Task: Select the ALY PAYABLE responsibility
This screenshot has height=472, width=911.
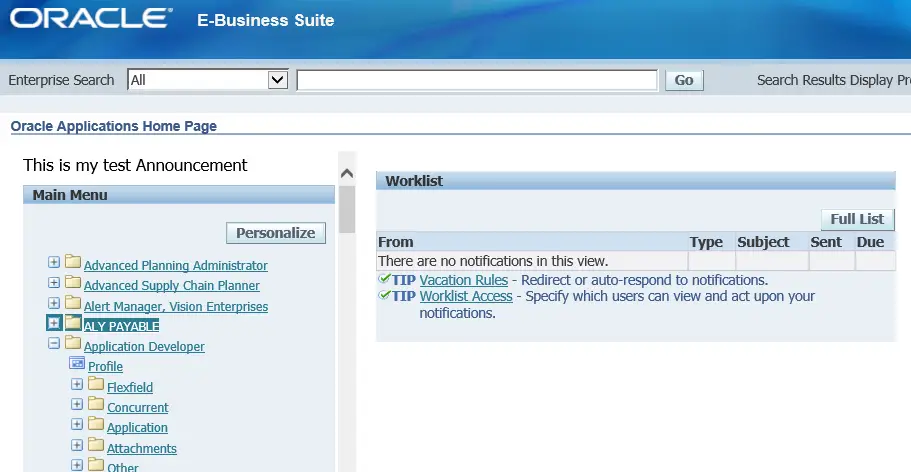Action: click(x=121, y=326)
